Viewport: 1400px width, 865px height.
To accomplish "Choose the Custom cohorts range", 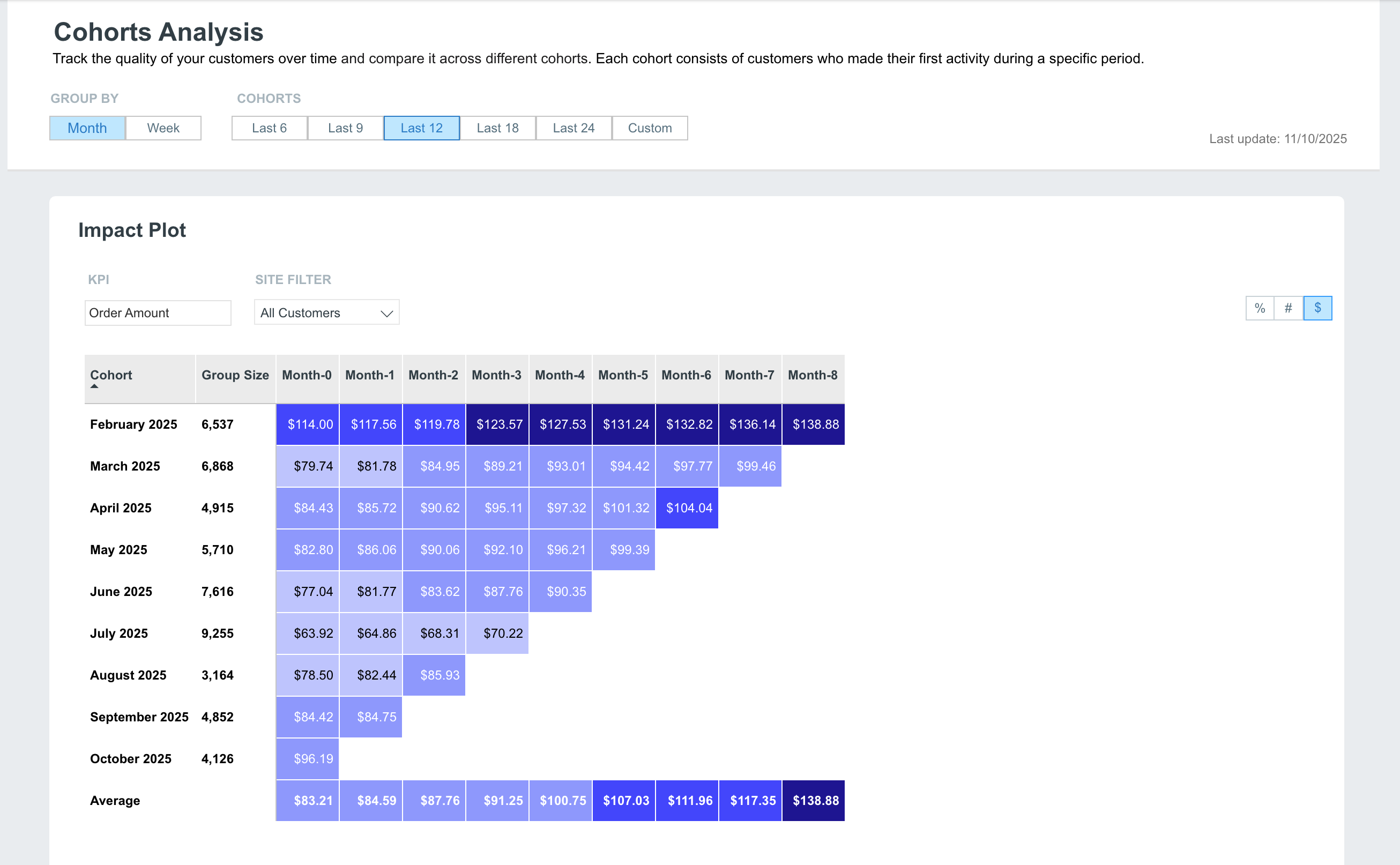I will point(650,128).
